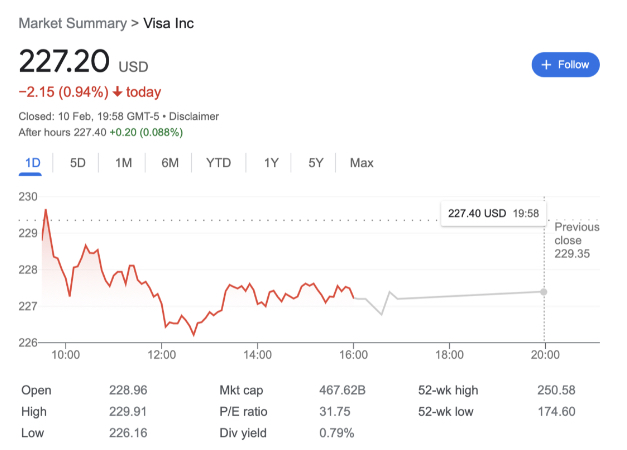Switch to the 5D chart range
The height and width of the screenshot is (450, 627).
[x=78, y=163]
